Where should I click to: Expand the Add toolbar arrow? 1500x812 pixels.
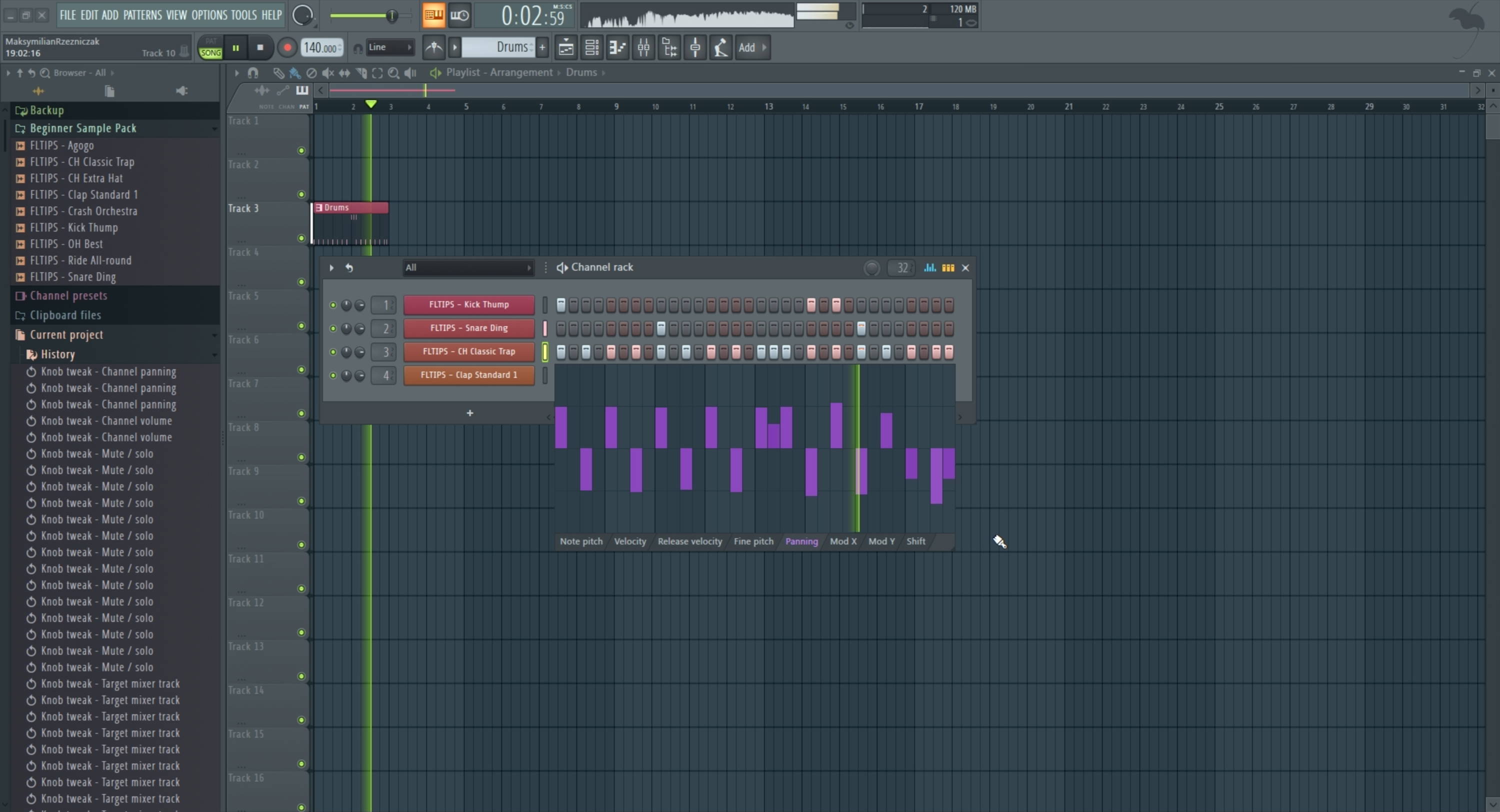764,47
